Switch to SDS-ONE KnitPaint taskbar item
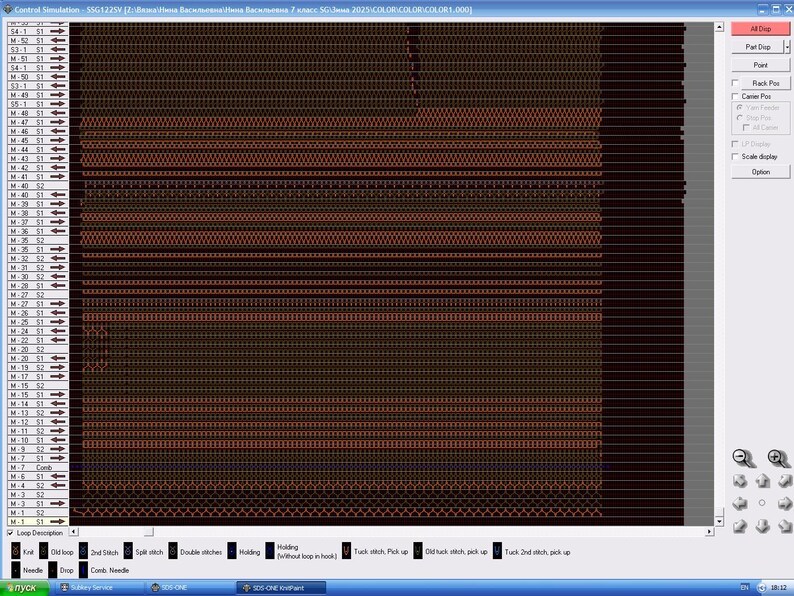 281,588
